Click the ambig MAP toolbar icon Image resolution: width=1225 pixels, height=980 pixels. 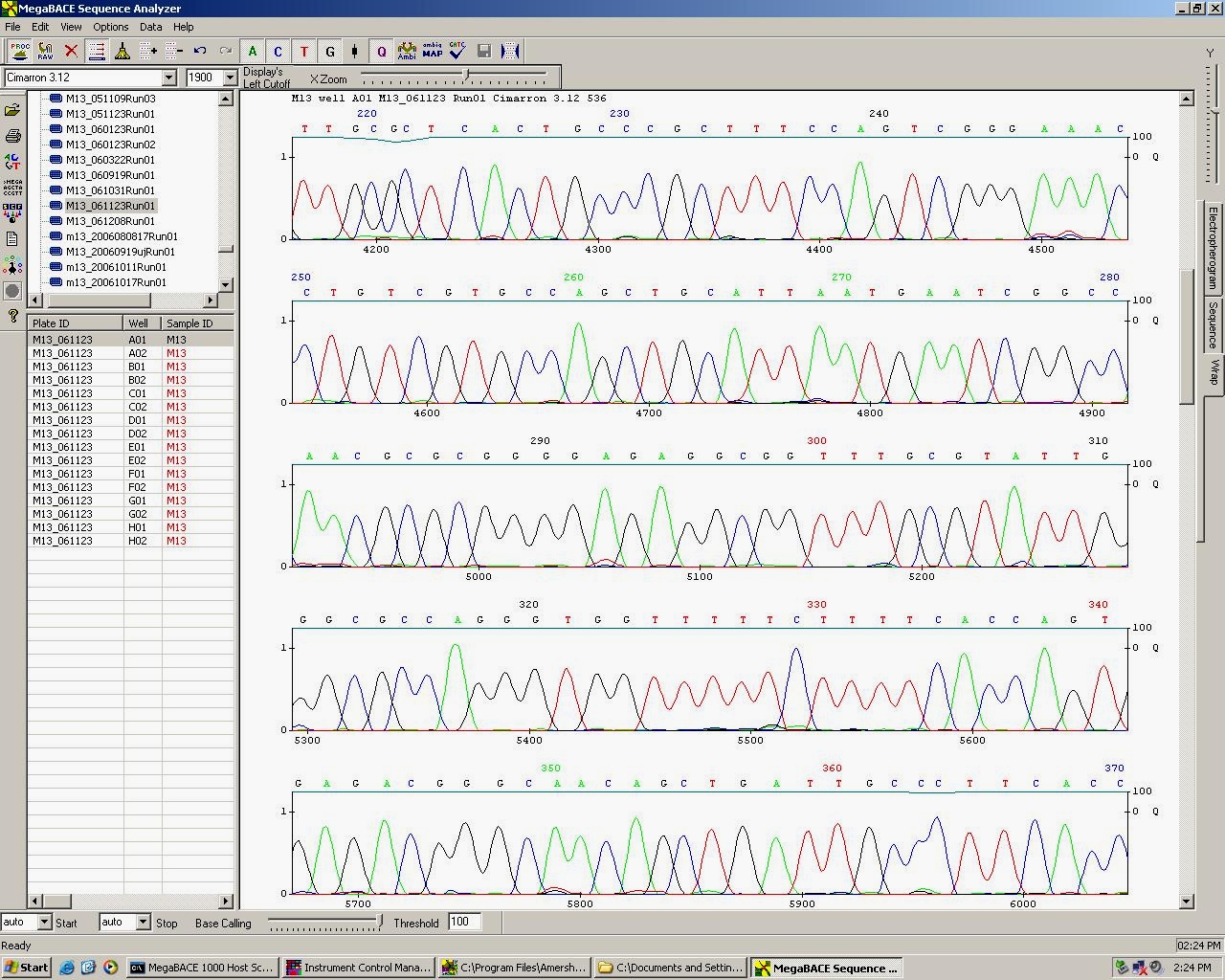click(433, 51)
